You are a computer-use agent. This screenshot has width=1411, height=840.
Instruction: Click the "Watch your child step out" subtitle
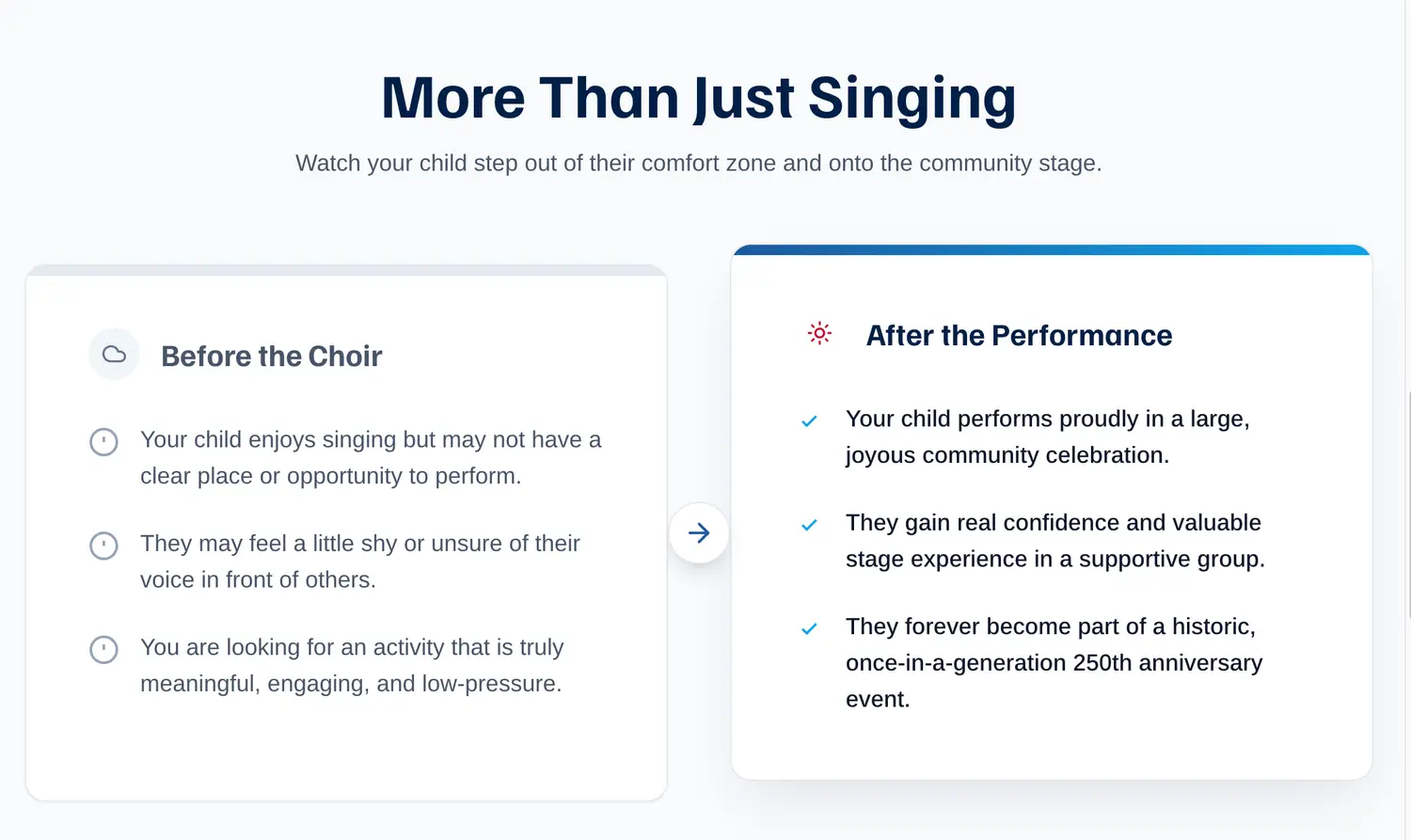[x=698, y=163]
